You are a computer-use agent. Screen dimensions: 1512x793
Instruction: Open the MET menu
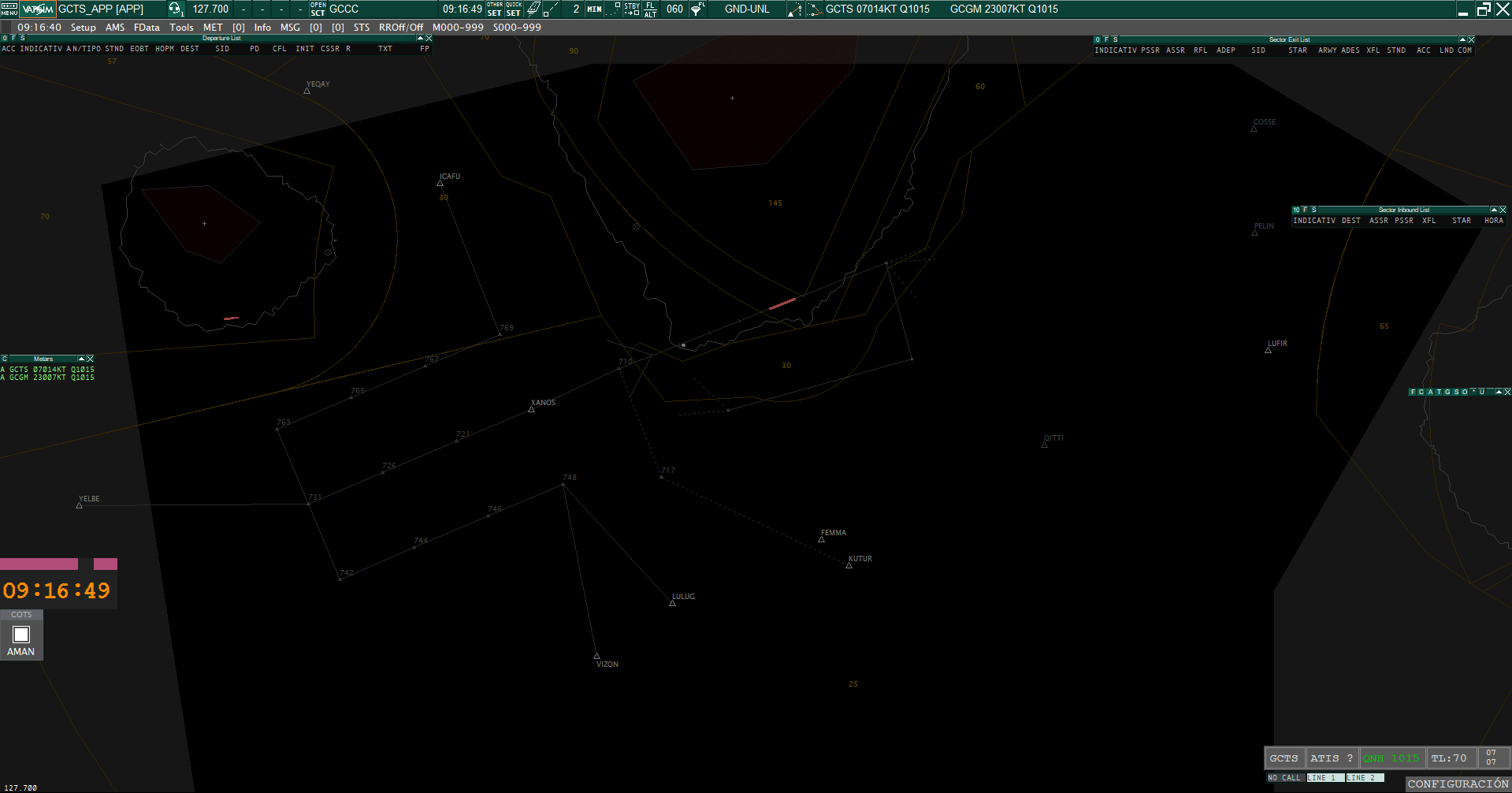[213, 27]
